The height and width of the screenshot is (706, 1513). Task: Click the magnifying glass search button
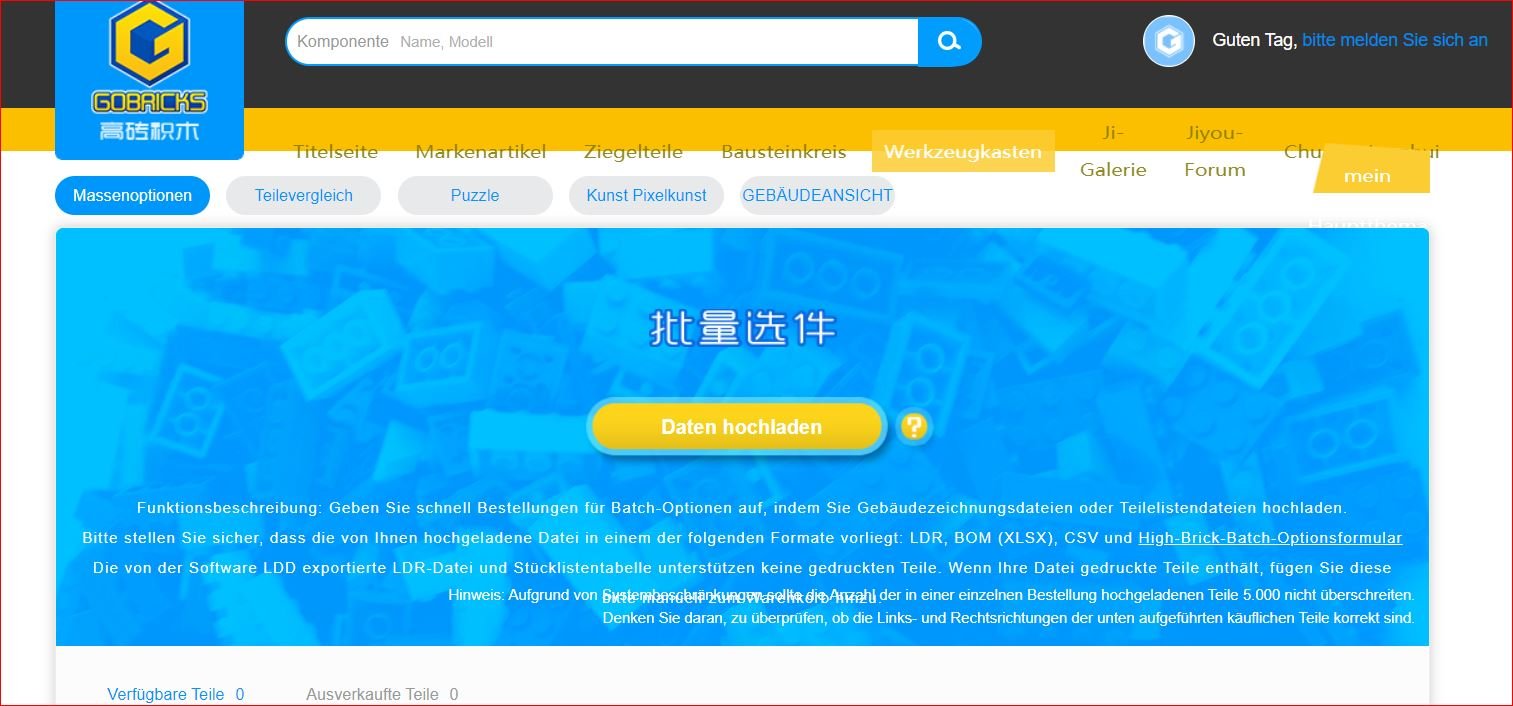[x=949, y=42]
